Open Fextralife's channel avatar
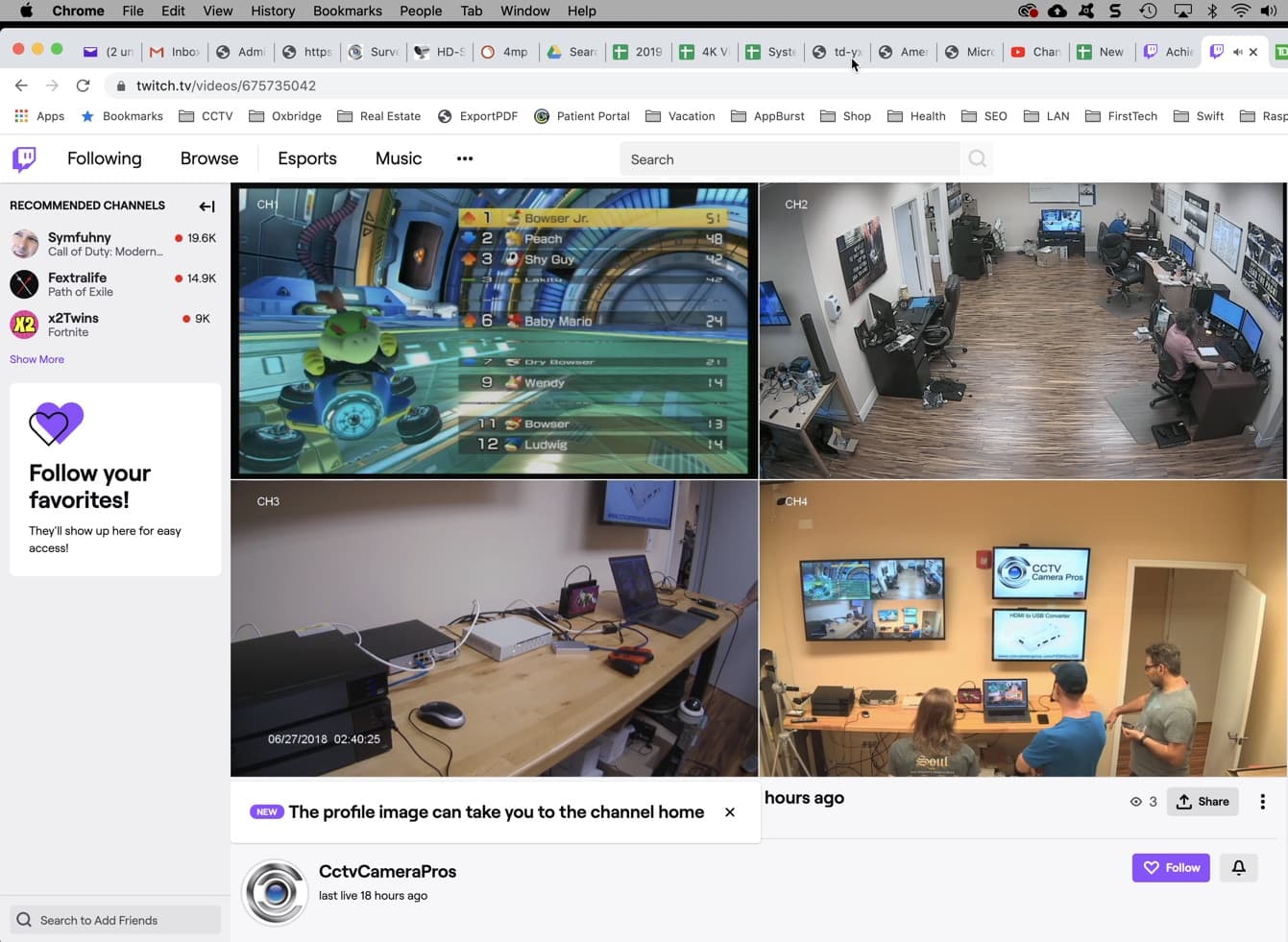 point(24,284)
